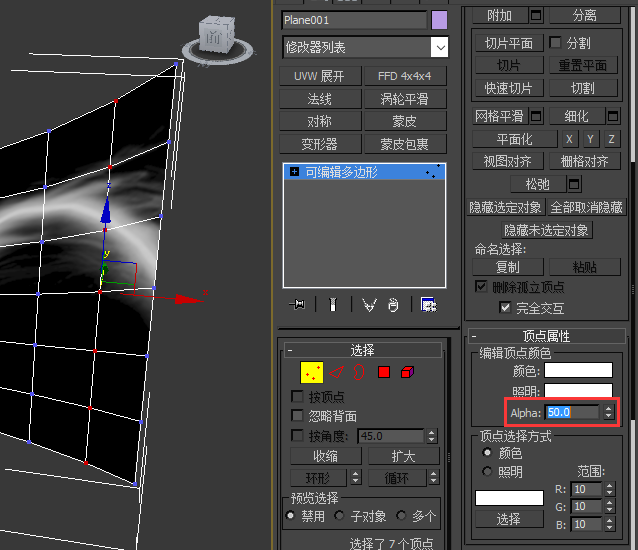Click Alpha value spinner arrows
This screenshot has height=550, width=638.
pos(609,412)
